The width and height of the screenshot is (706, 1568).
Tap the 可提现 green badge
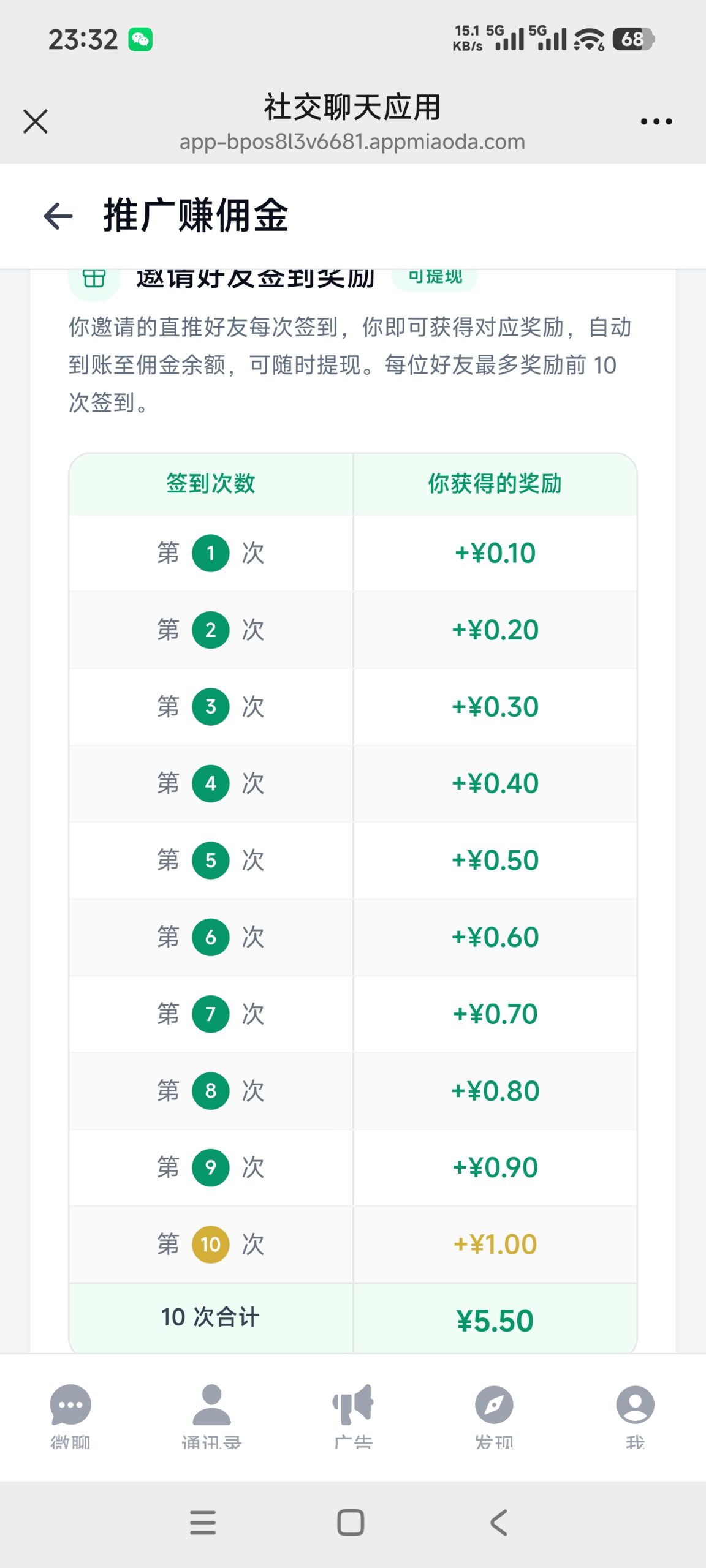tap(435, 277)
